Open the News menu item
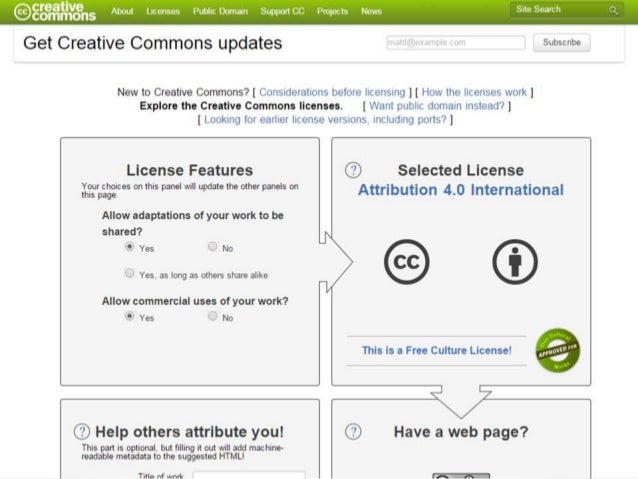The image size is (638, 479). tap(371, 11)
